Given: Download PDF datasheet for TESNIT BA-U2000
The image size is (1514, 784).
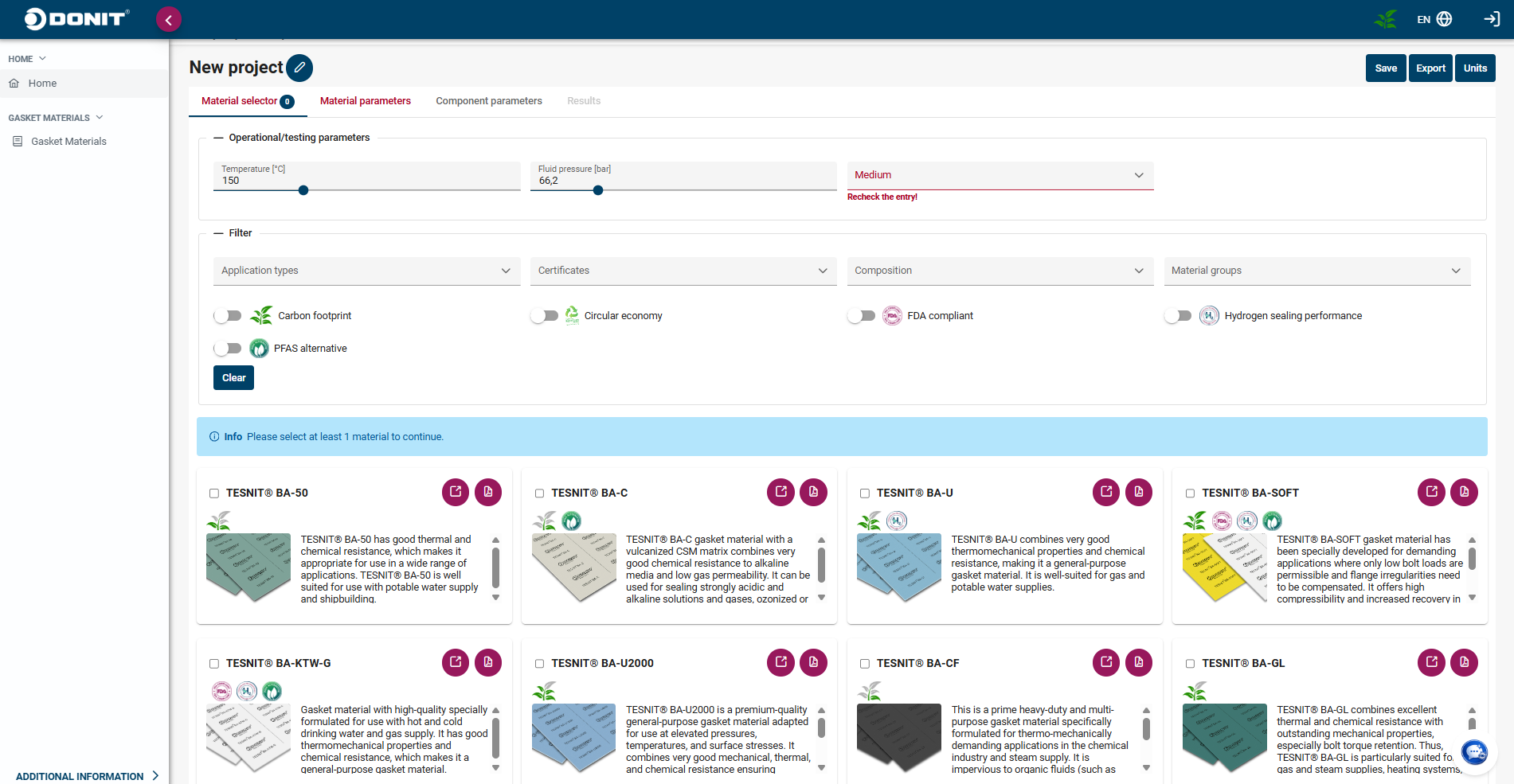Looking at the screenshot, I should click(813, 662).
